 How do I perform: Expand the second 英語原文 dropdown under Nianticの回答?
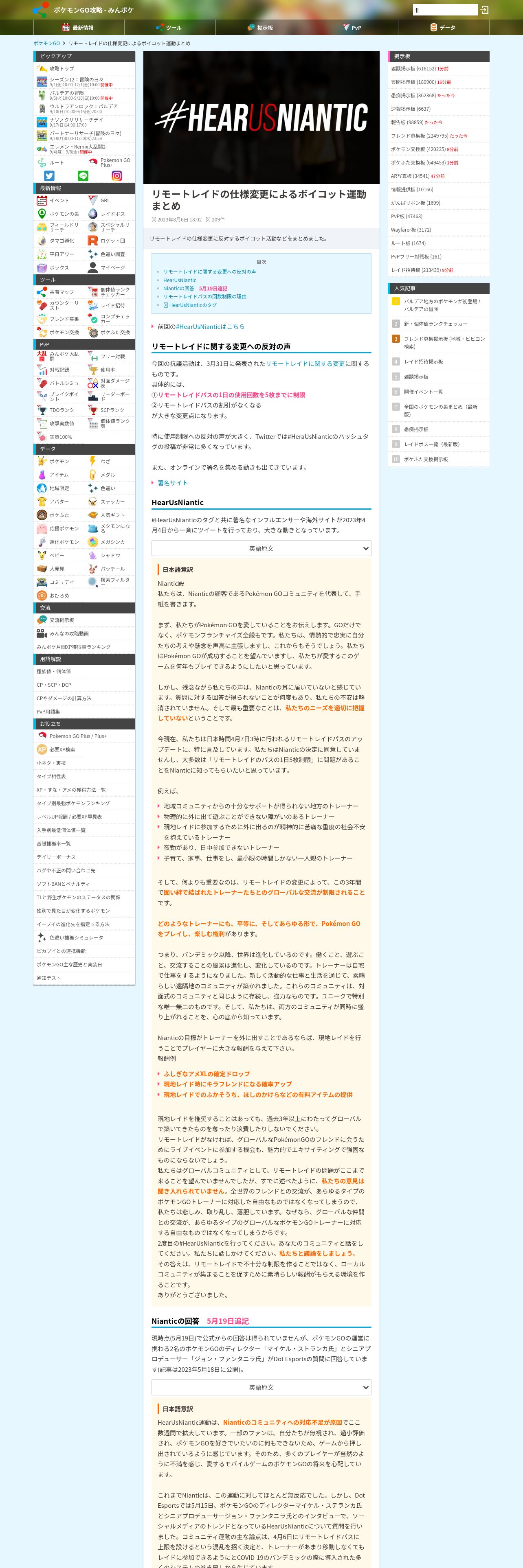click(x=261, y=1387)
